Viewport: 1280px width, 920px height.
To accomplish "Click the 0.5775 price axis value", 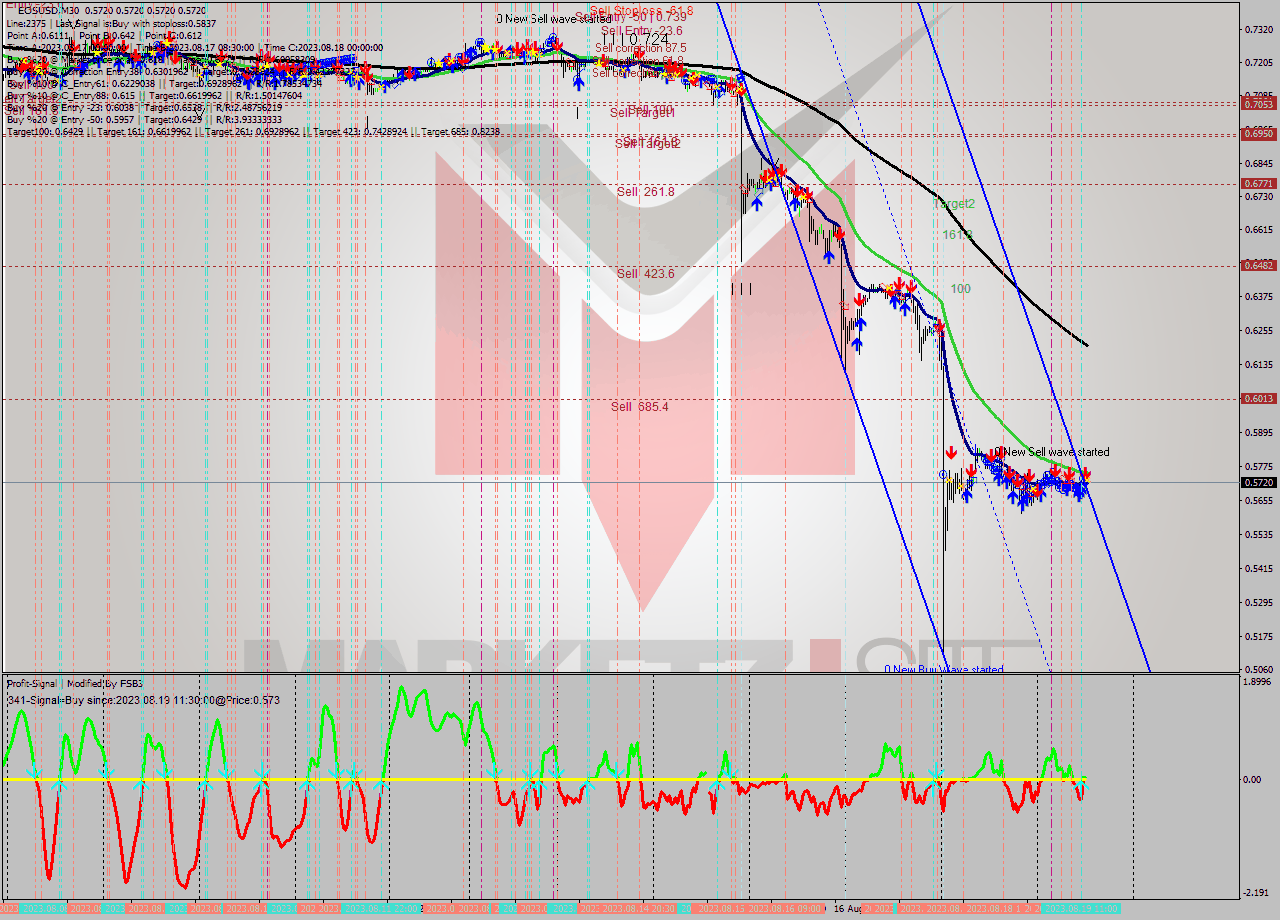I will pyautogui.click(x=1258, y=466).
